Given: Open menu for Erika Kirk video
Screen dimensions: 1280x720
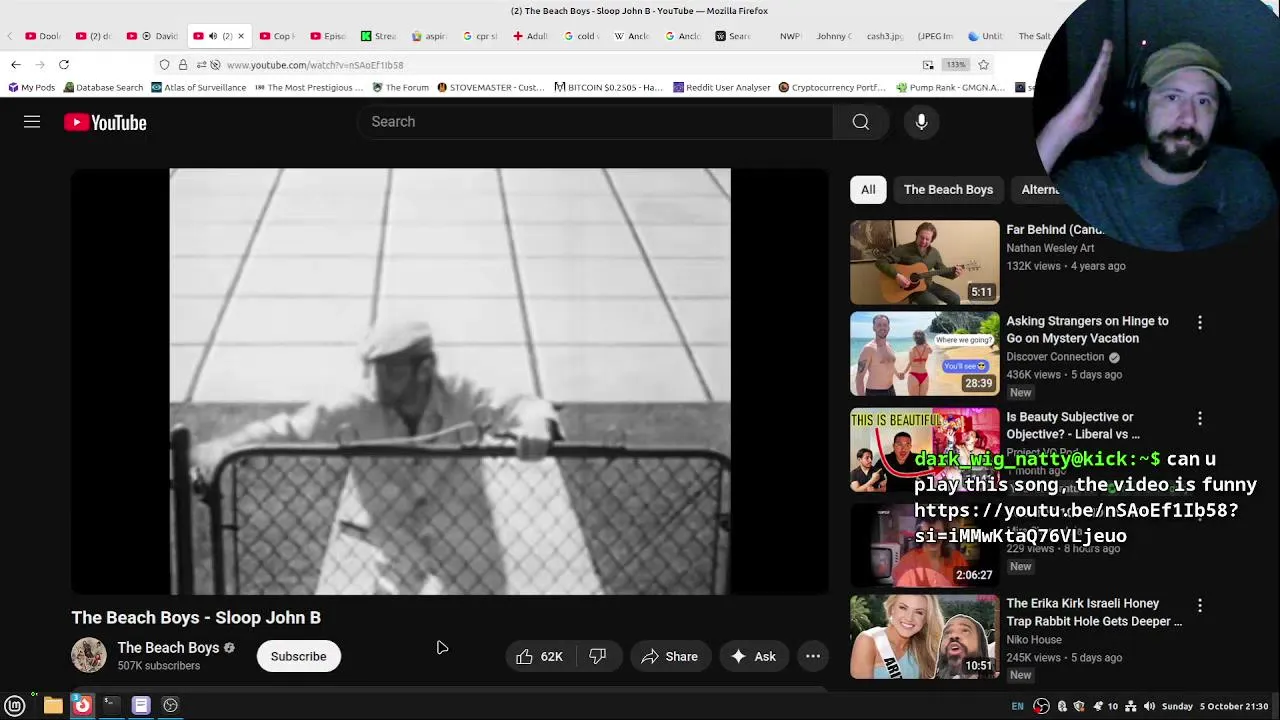Looking at the screenshot, I should [1200, 605].
